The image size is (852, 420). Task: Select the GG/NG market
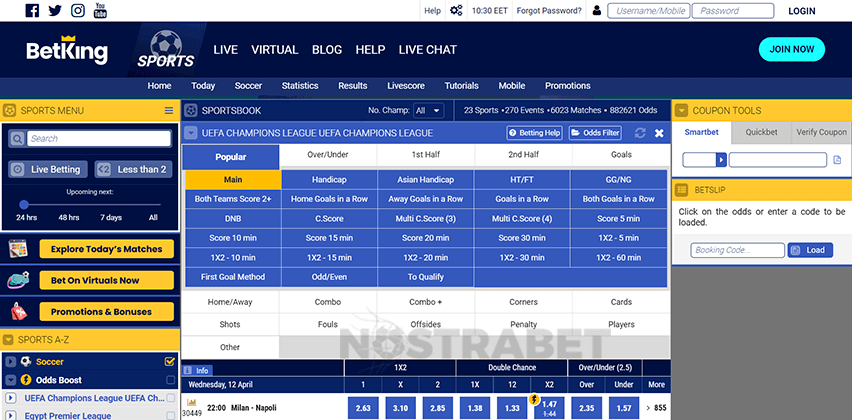(x=618, y=179)
